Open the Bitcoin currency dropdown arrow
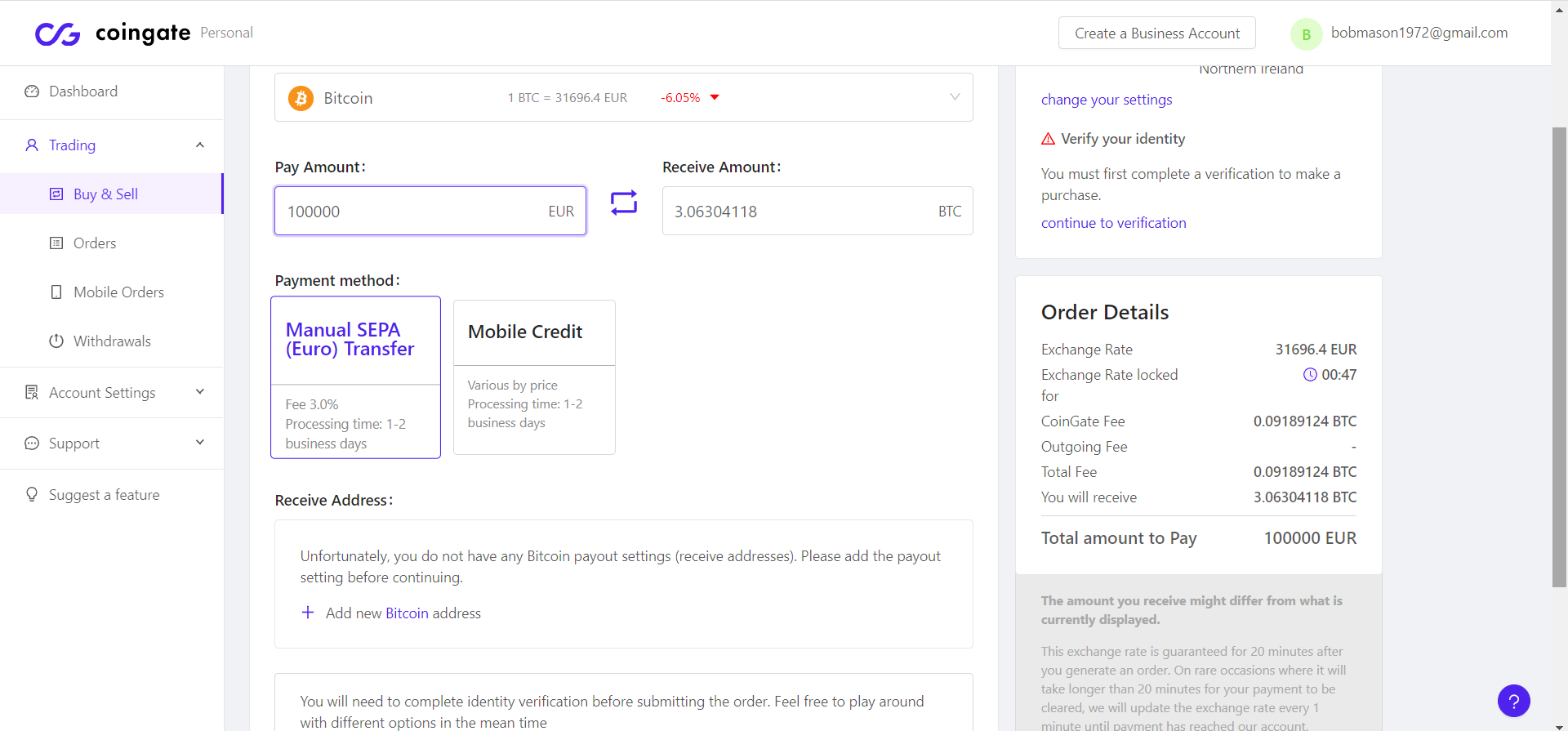1568x731 pixels. coord(955,97)
